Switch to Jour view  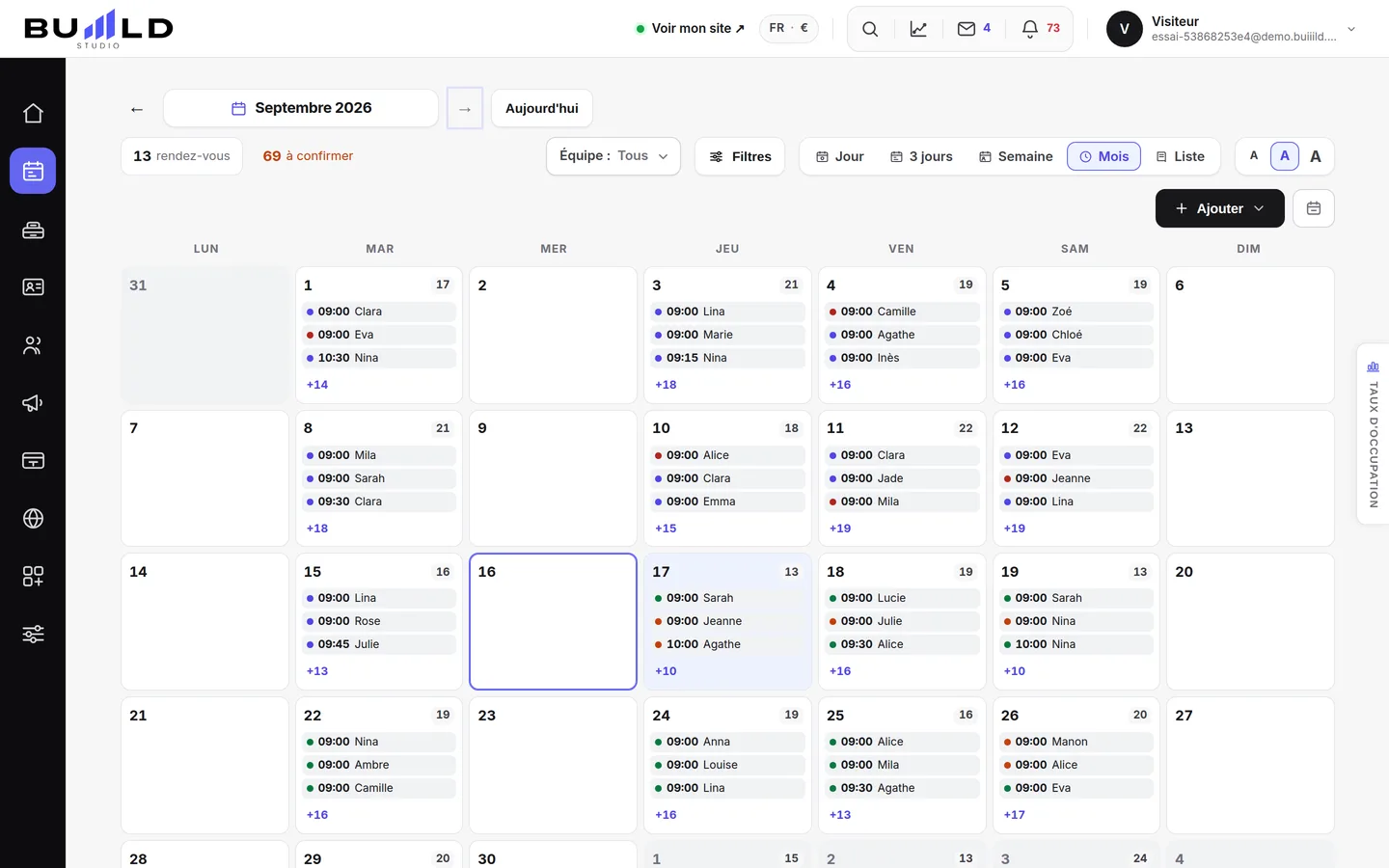pos(840,156)
